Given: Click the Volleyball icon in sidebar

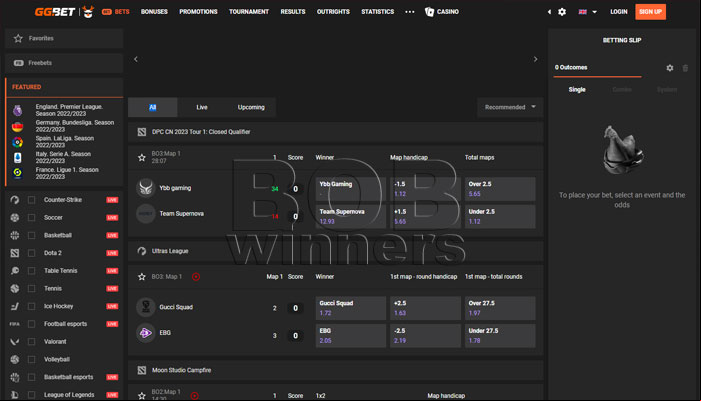Looking at the screenshot, I should tap(15, 359).
